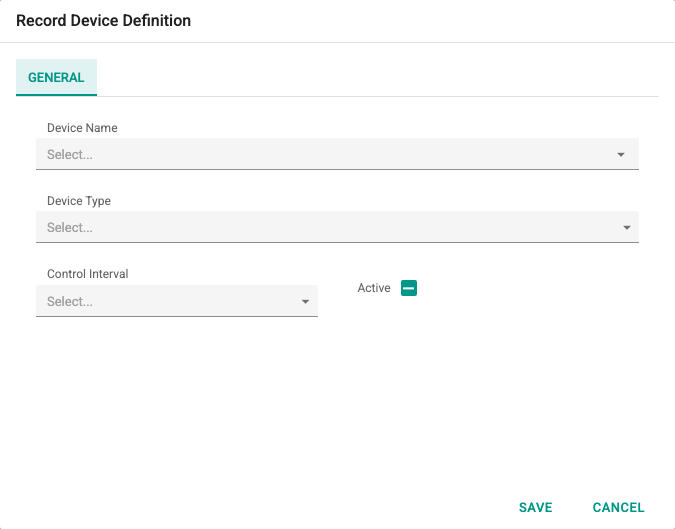
Task: Click Select... placeholder under Control Interval
Action: pyautogui.click(x=70, y=302)
